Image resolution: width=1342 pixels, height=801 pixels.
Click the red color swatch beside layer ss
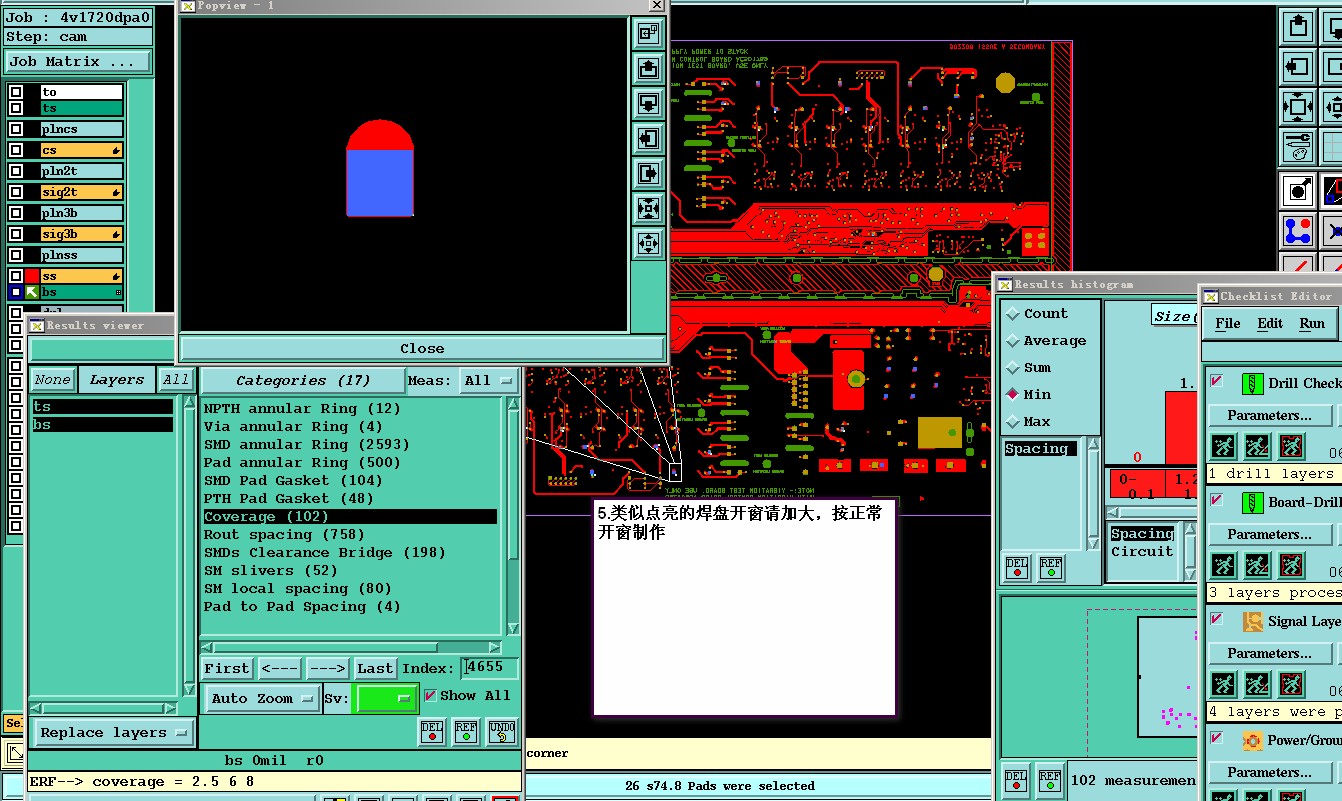[33, 275]
